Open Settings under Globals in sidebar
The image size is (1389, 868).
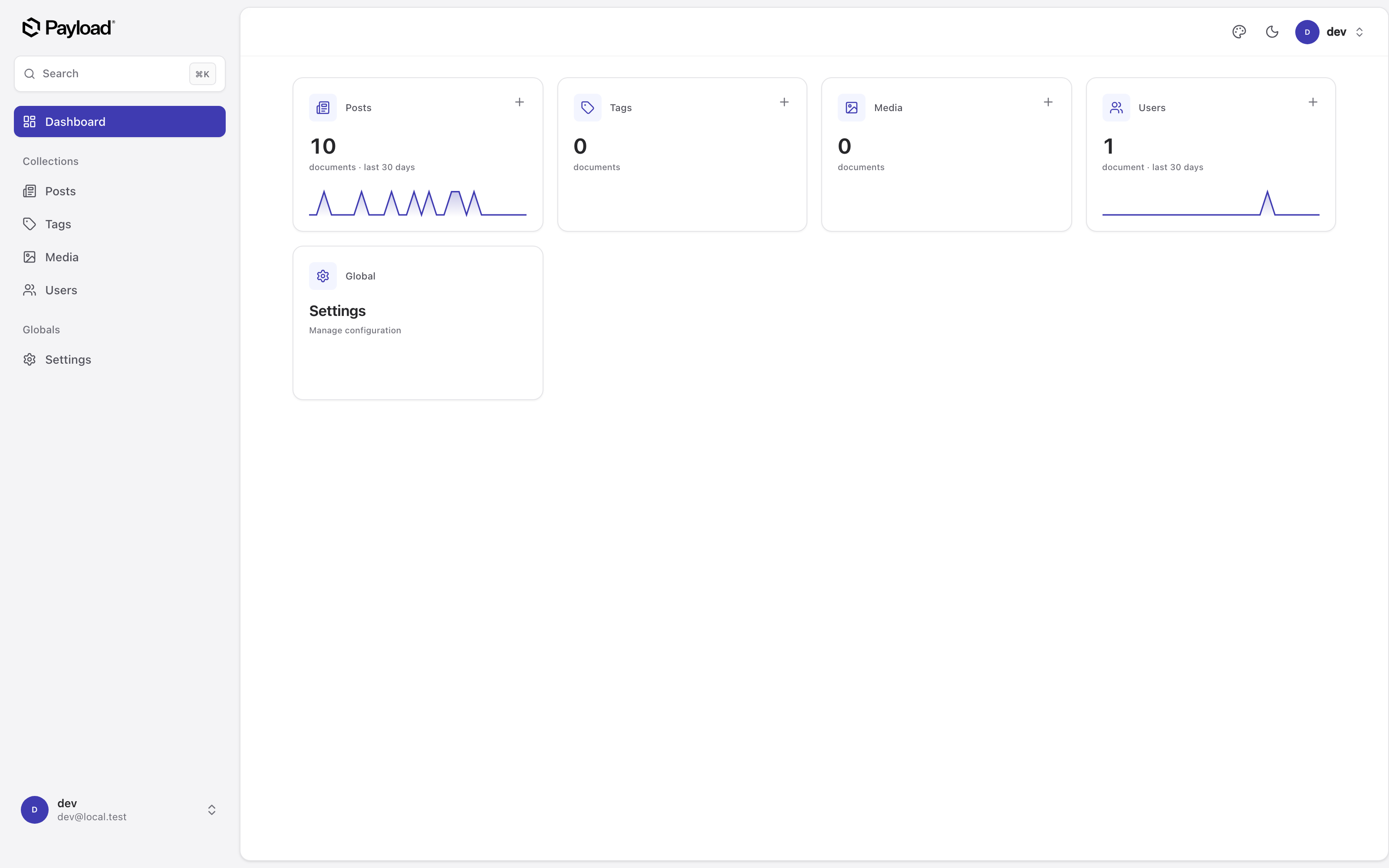click(119, 359)
